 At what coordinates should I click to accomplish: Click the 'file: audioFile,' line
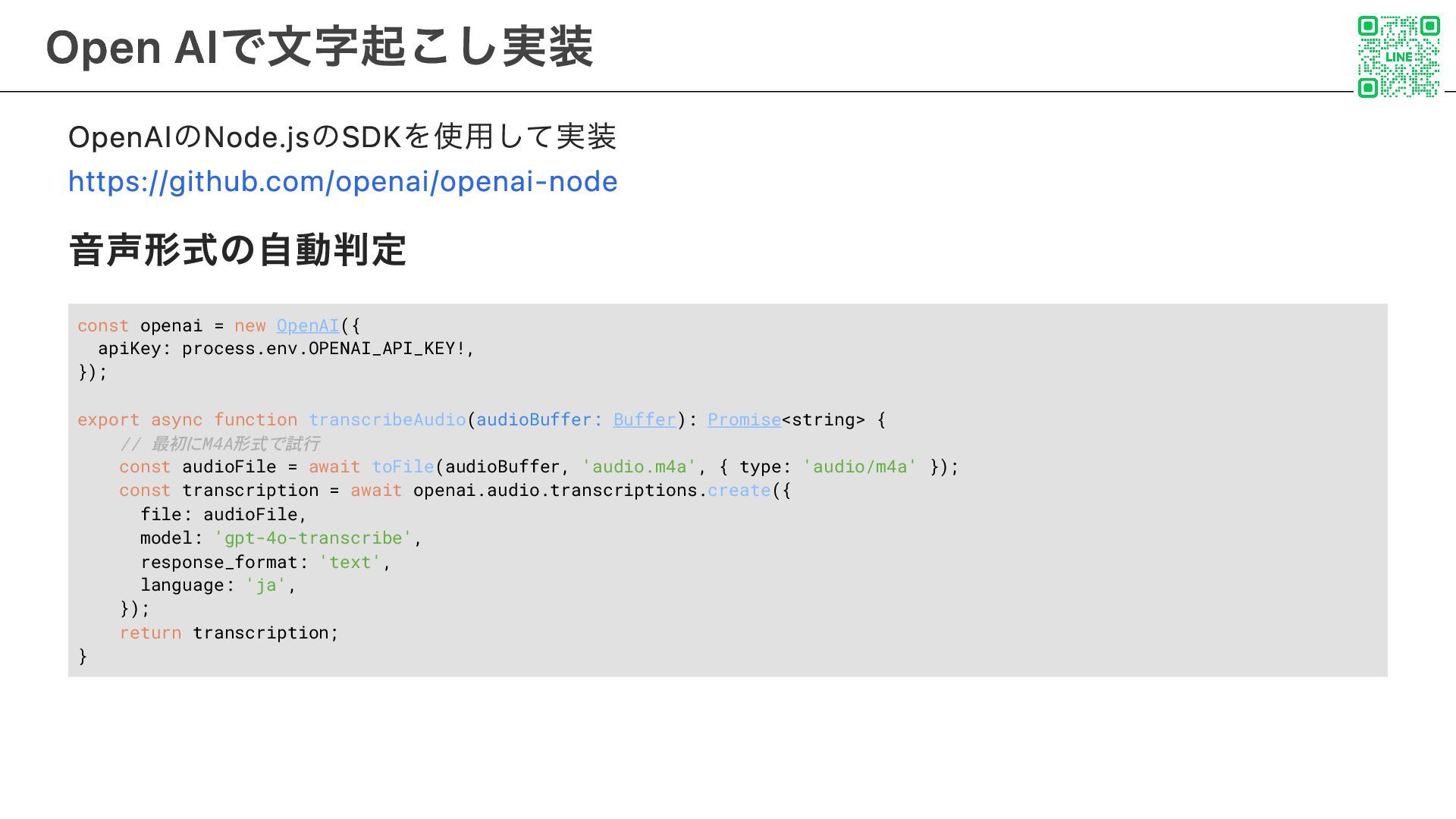[x=223, y=515]
